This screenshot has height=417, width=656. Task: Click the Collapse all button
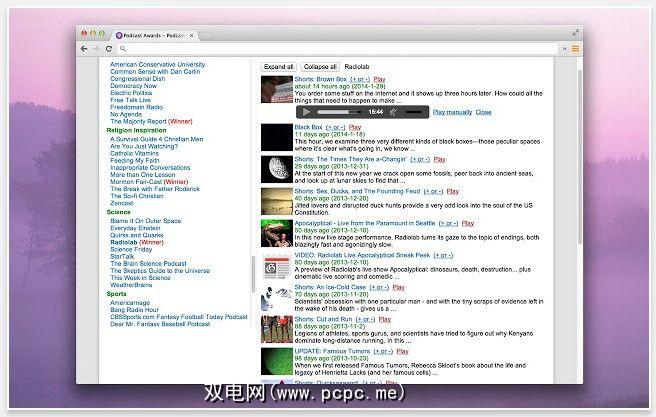320,67
